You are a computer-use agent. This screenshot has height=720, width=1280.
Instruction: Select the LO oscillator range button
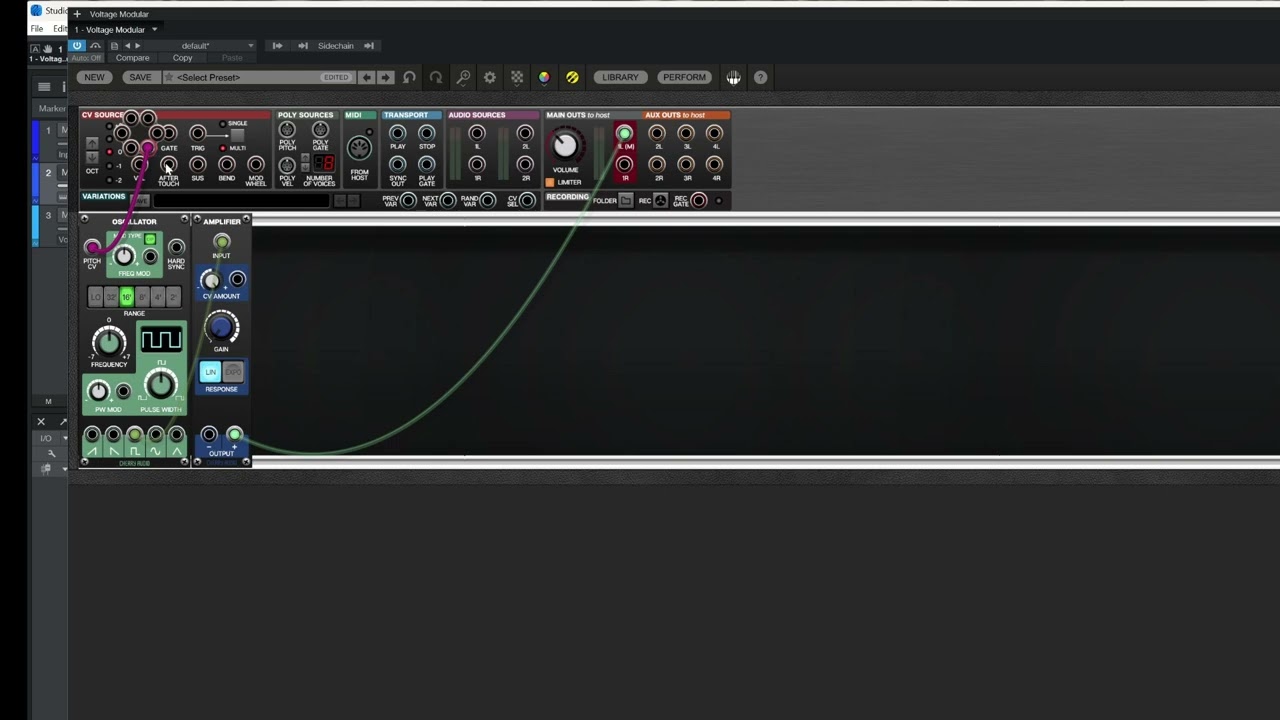(x=96, y=297)
